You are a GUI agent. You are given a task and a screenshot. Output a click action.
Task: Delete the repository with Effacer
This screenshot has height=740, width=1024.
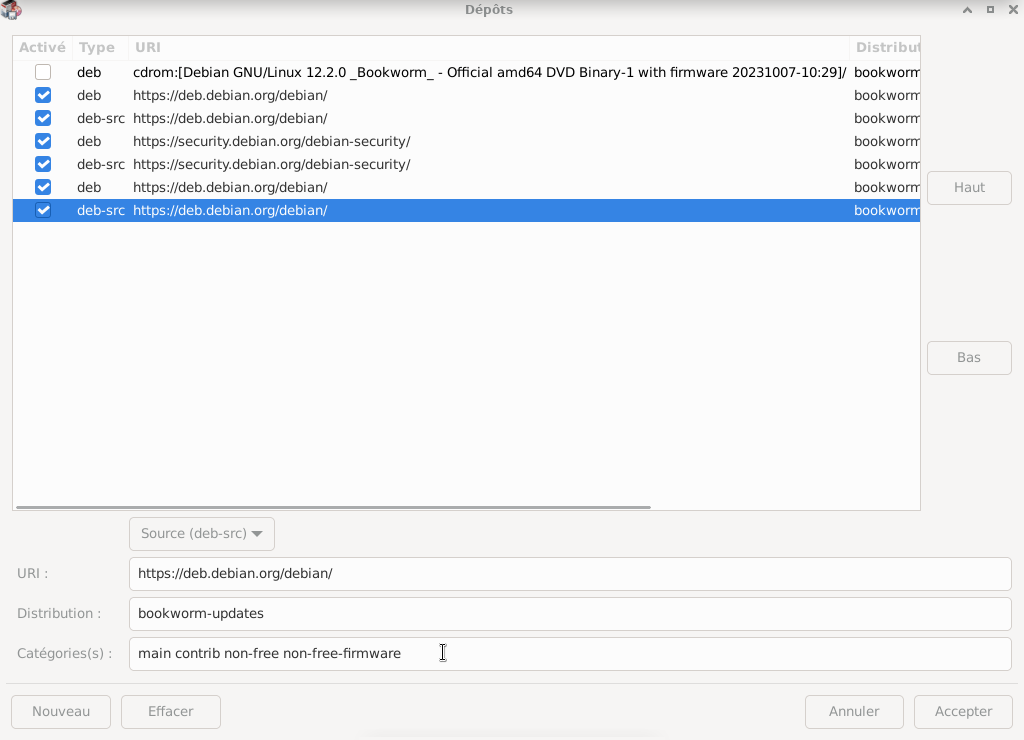click(x=170, y=711)
